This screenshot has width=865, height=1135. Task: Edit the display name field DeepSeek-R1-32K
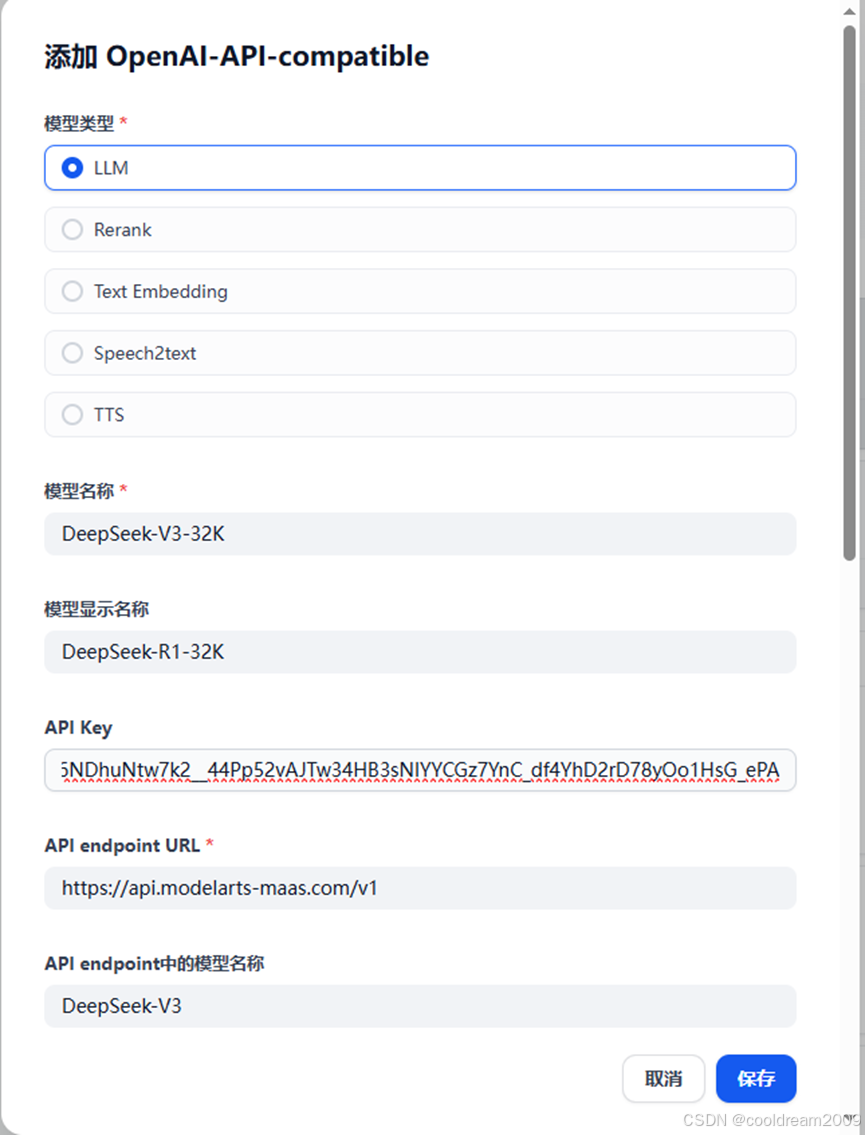(420, 652)
